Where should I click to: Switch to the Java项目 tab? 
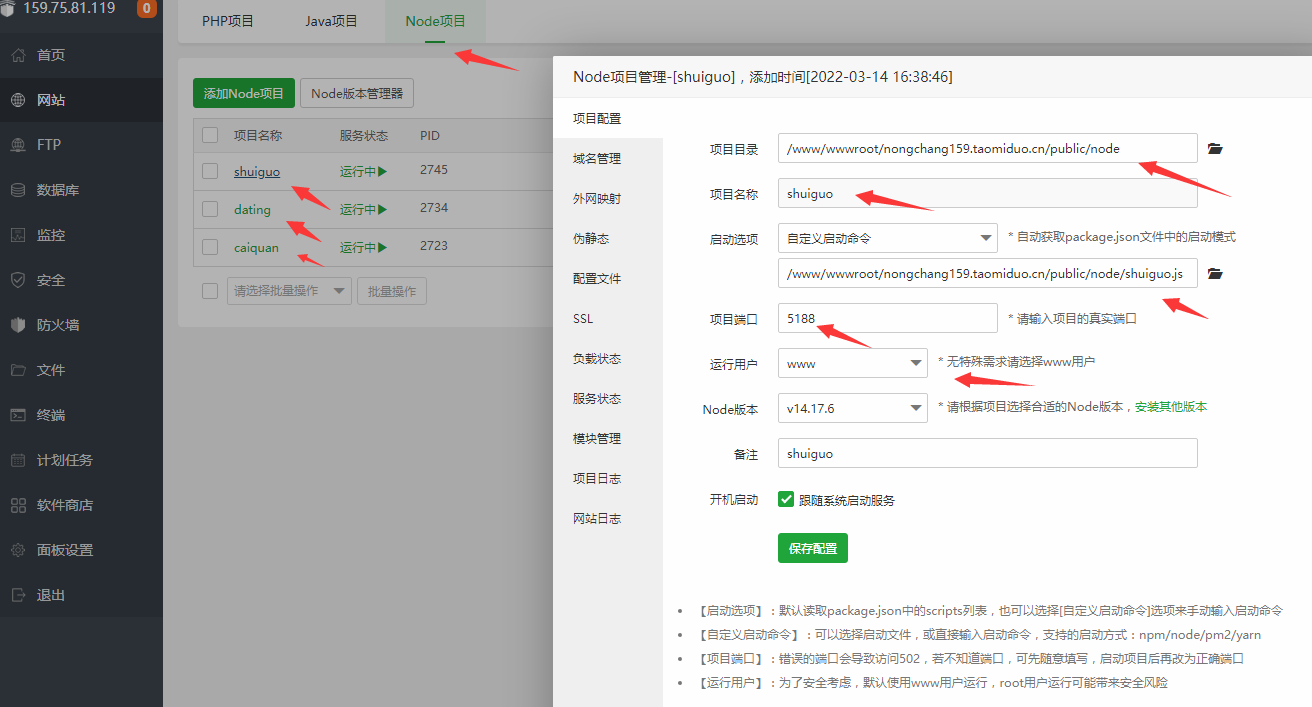coord(331,21)
